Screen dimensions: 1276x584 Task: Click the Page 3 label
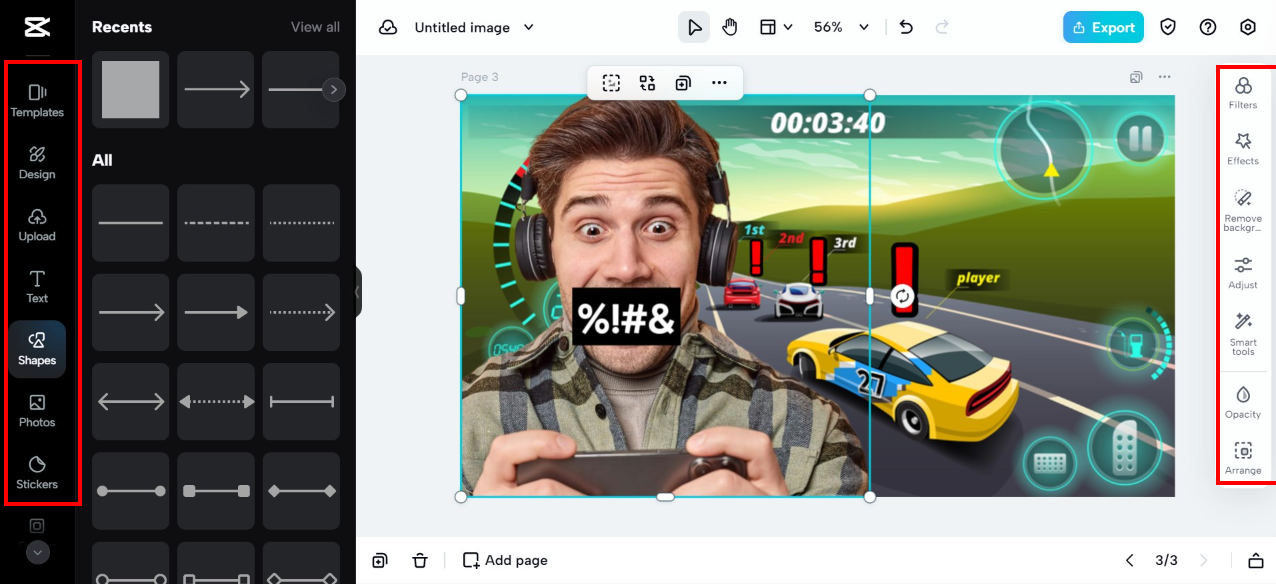pos(479,77)
